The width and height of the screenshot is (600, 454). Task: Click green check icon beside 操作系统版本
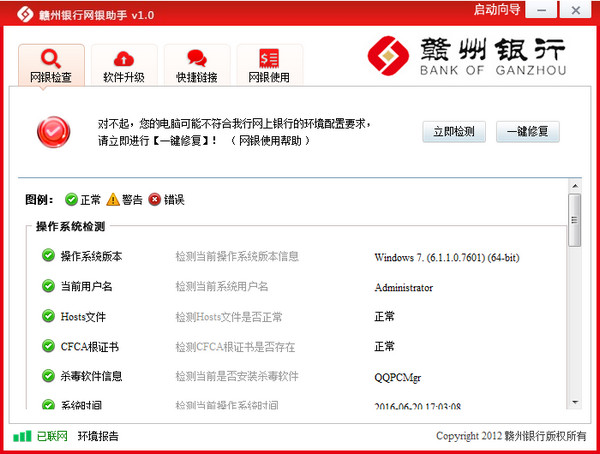(x=48, y=255)
